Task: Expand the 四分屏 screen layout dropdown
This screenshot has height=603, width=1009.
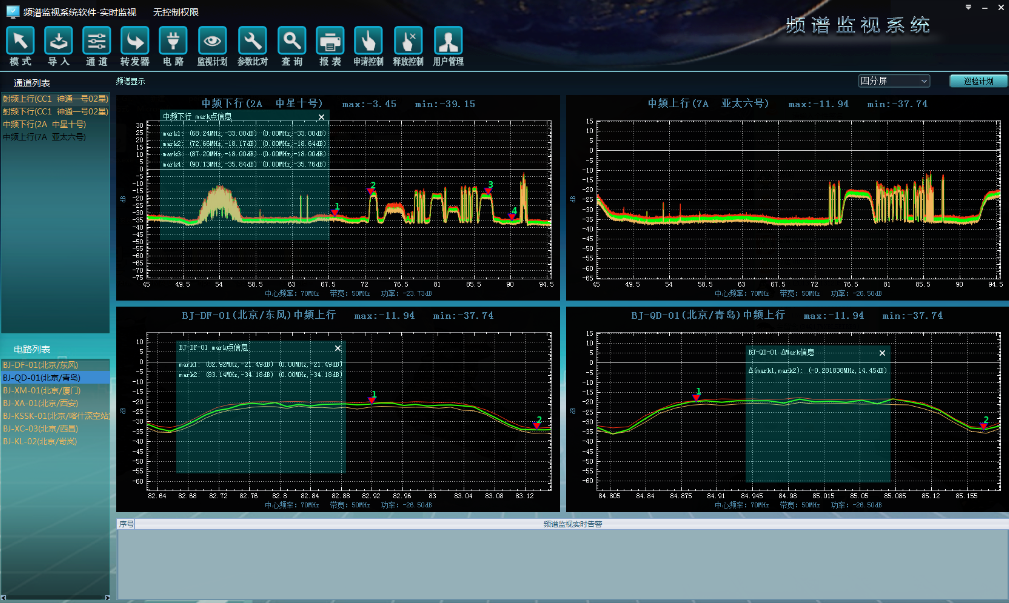Action: tap(894, 81)
